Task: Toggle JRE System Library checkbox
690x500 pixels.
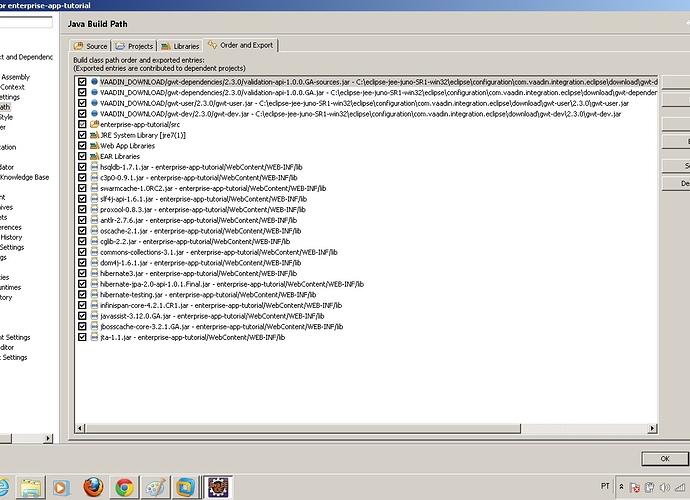Action: click(x=82, y=135)
